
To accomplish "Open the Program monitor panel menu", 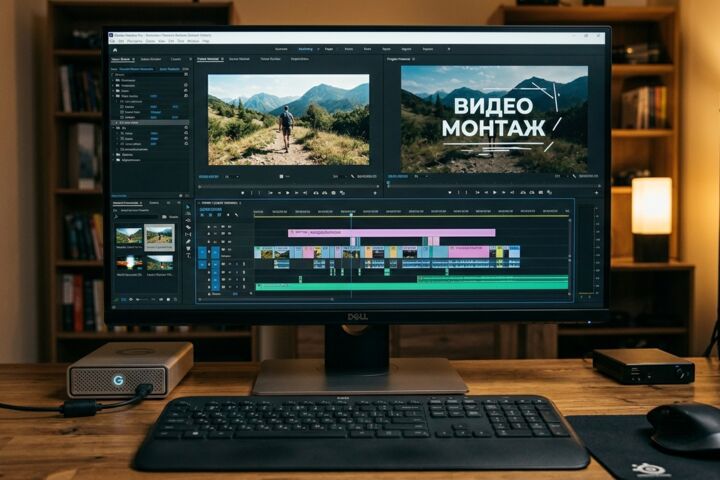I will [x=414, y=59].
